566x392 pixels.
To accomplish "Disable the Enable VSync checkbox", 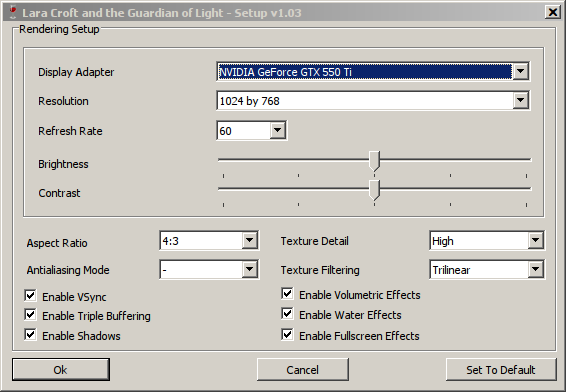I will (30, 296).
